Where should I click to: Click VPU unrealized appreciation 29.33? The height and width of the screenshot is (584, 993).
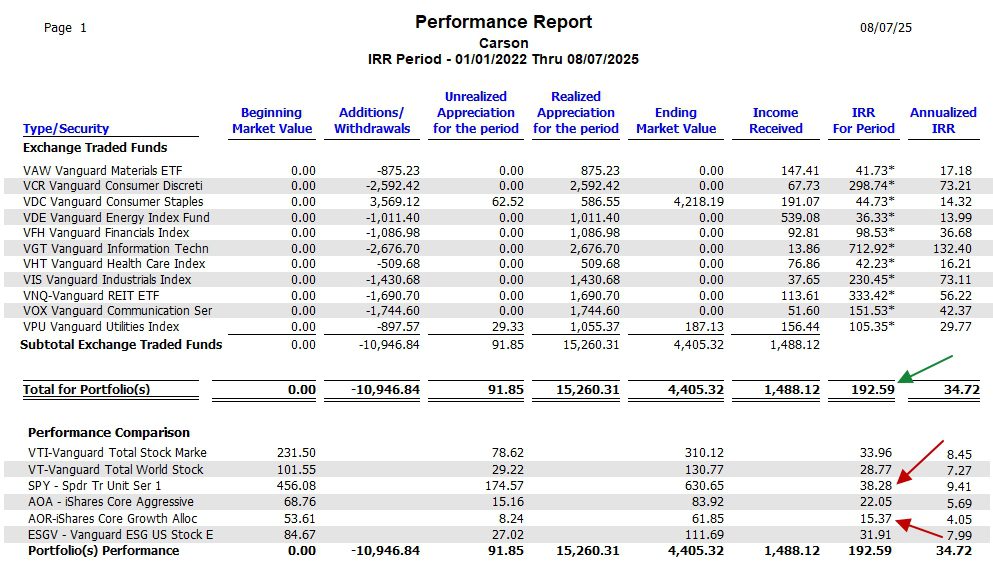[x=508, y=326]
